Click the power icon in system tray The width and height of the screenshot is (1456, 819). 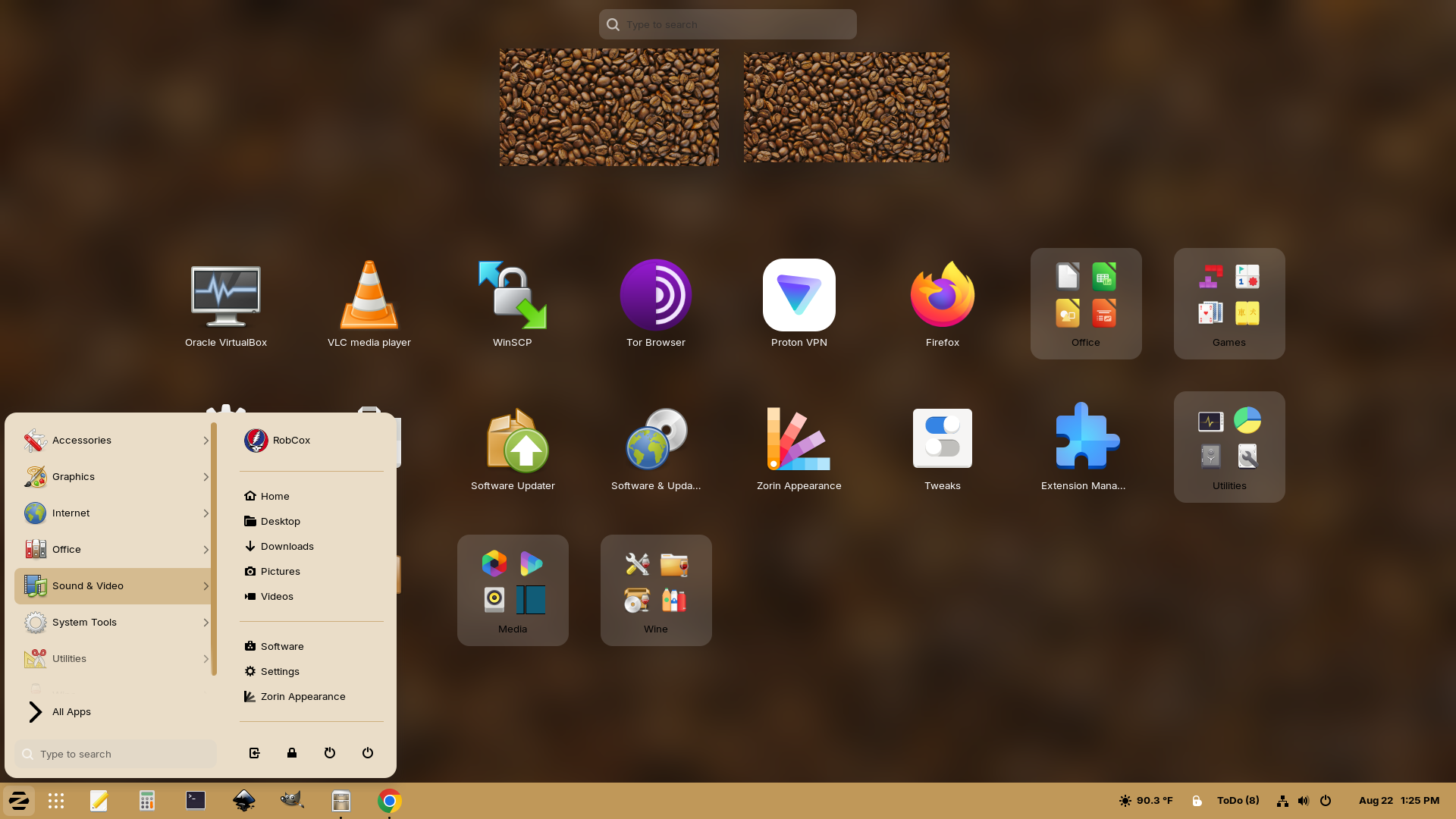[x=1326, y=801]
